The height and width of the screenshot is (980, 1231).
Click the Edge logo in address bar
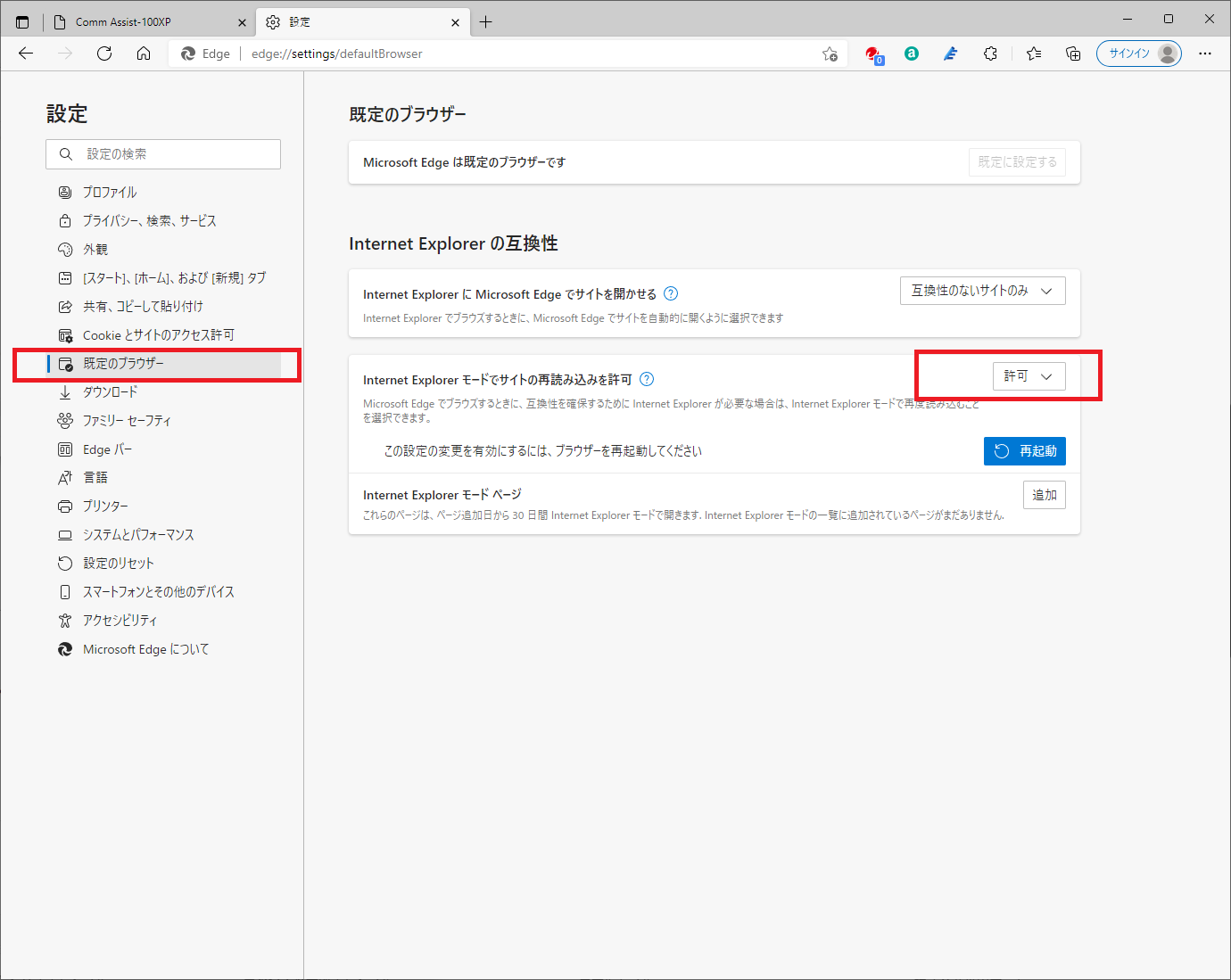pos(188,54)
